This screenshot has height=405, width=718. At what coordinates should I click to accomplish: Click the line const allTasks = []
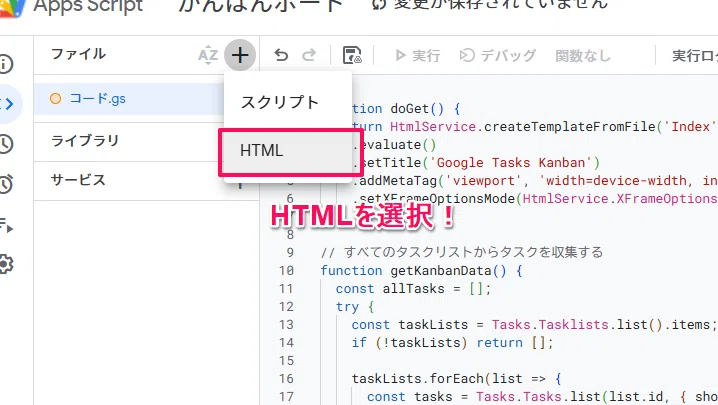pos(413,289)
